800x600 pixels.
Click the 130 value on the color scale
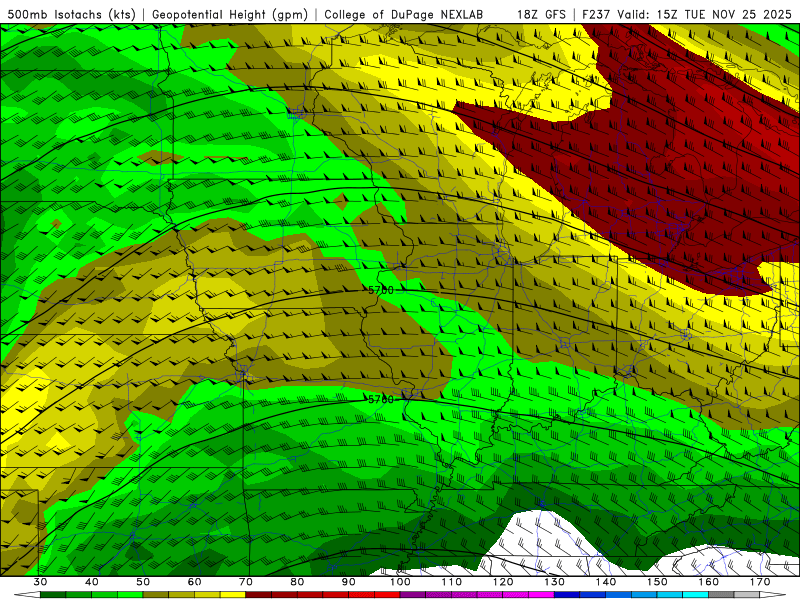click(555, 582)
